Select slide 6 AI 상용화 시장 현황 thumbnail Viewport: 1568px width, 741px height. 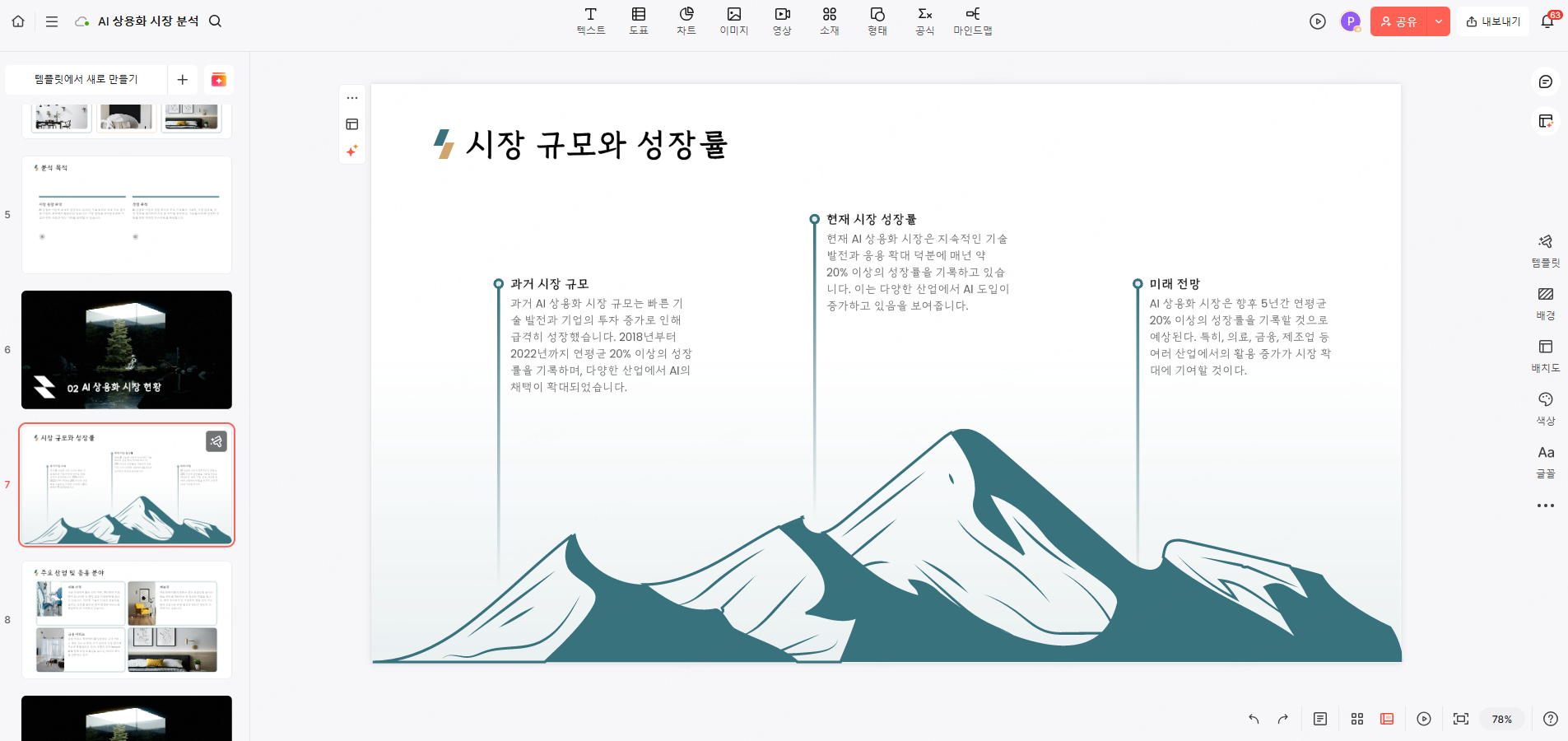pyautogui.click(x=127, y=350)
